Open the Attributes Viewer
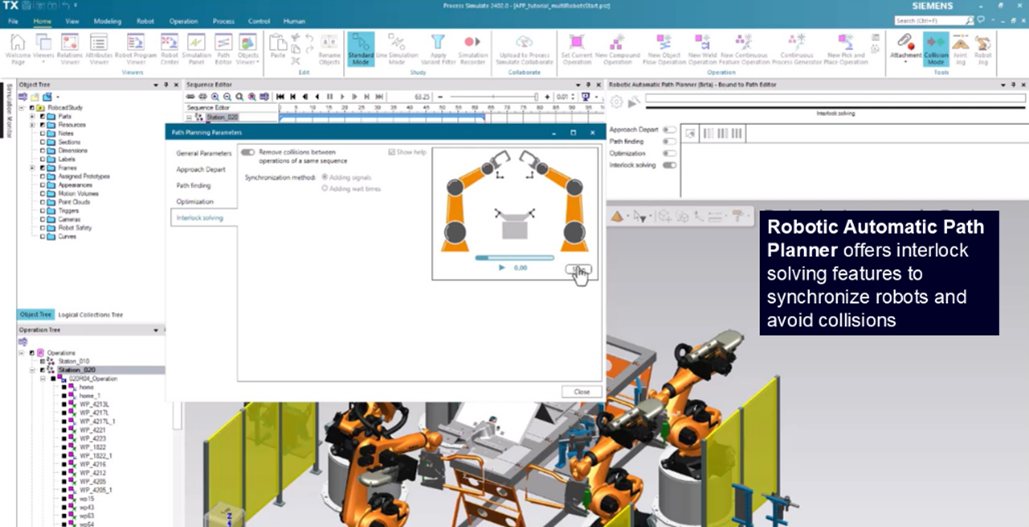 tap(99, 49)
